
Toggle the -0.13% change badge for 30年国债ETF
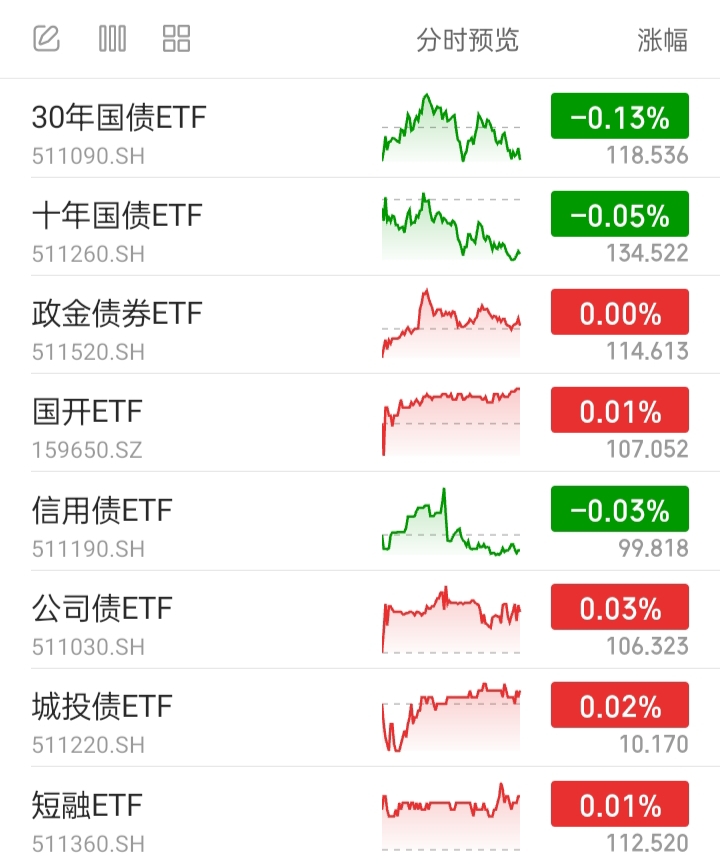[620, 117]
